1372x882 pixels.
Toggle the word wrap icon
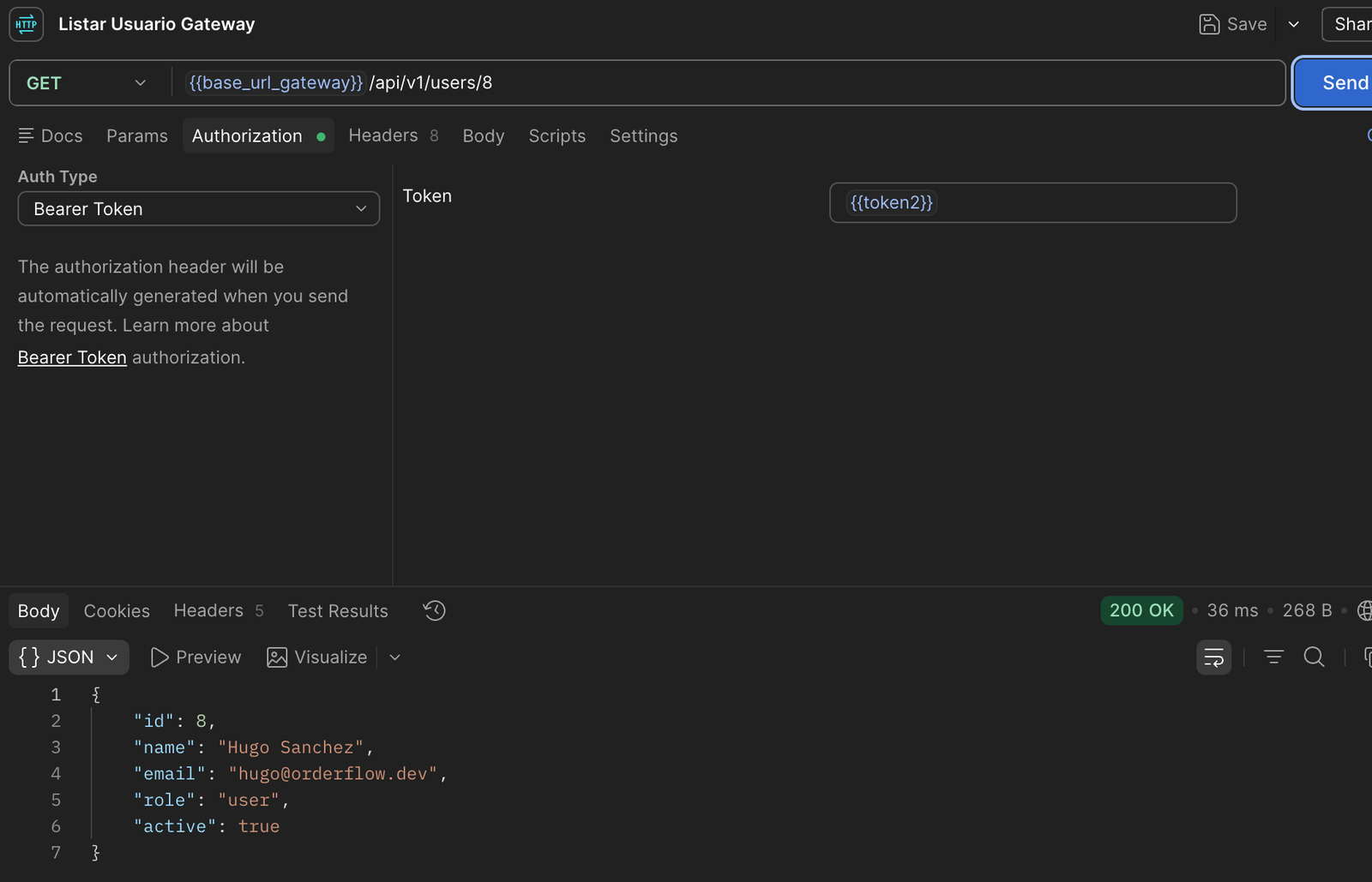1214,657
